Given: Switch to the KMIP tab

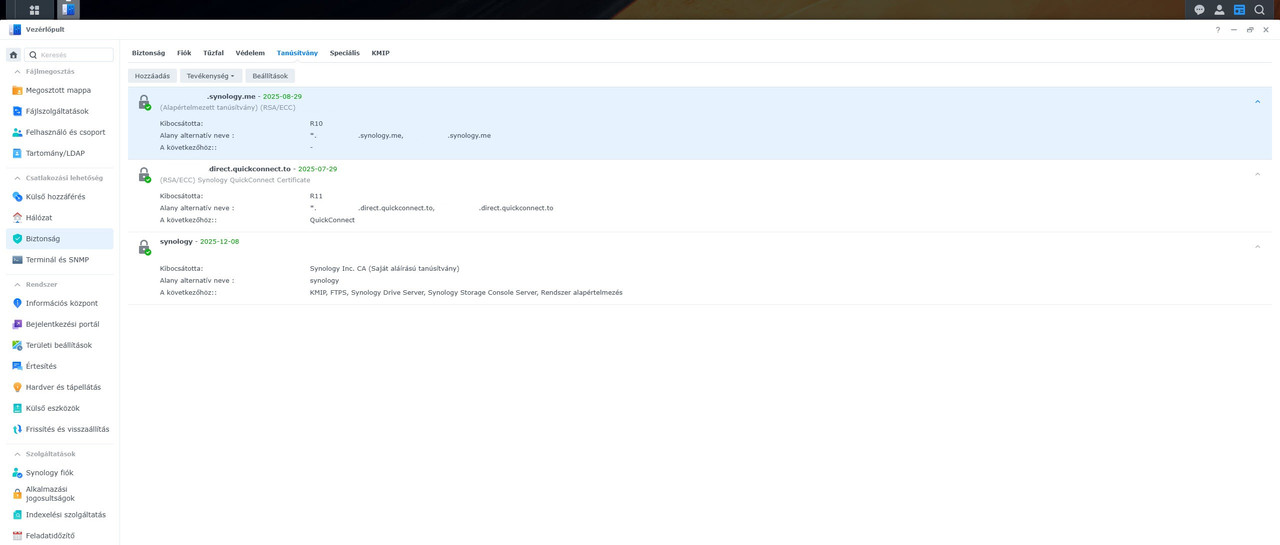Looking at the screenshot, I should [380, 53].
